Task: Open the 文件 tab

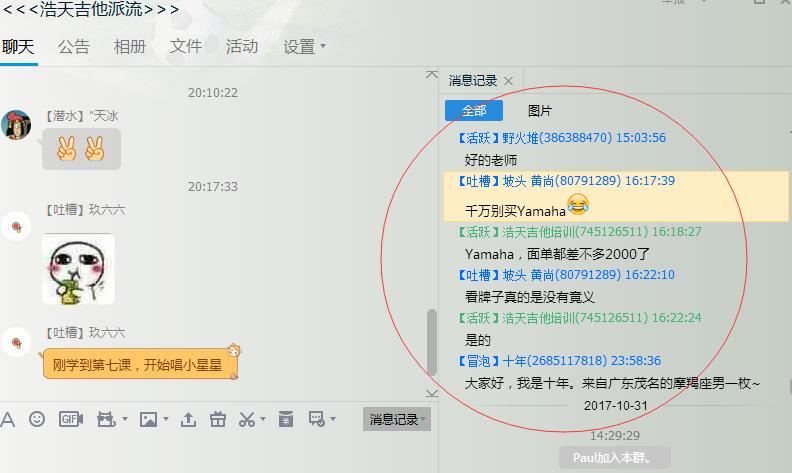Action: (186, 47)
